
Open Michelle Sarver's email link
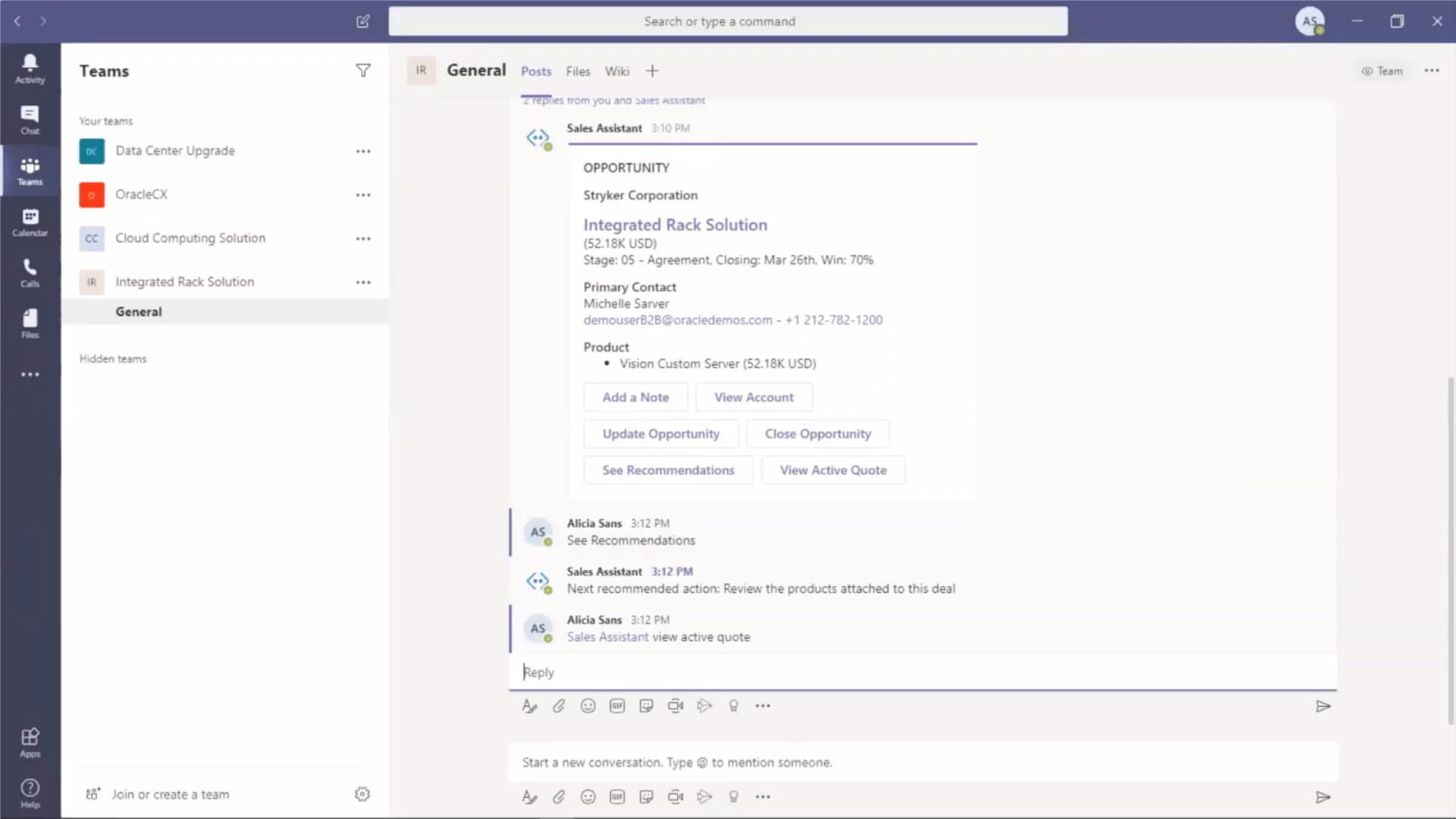676,319
